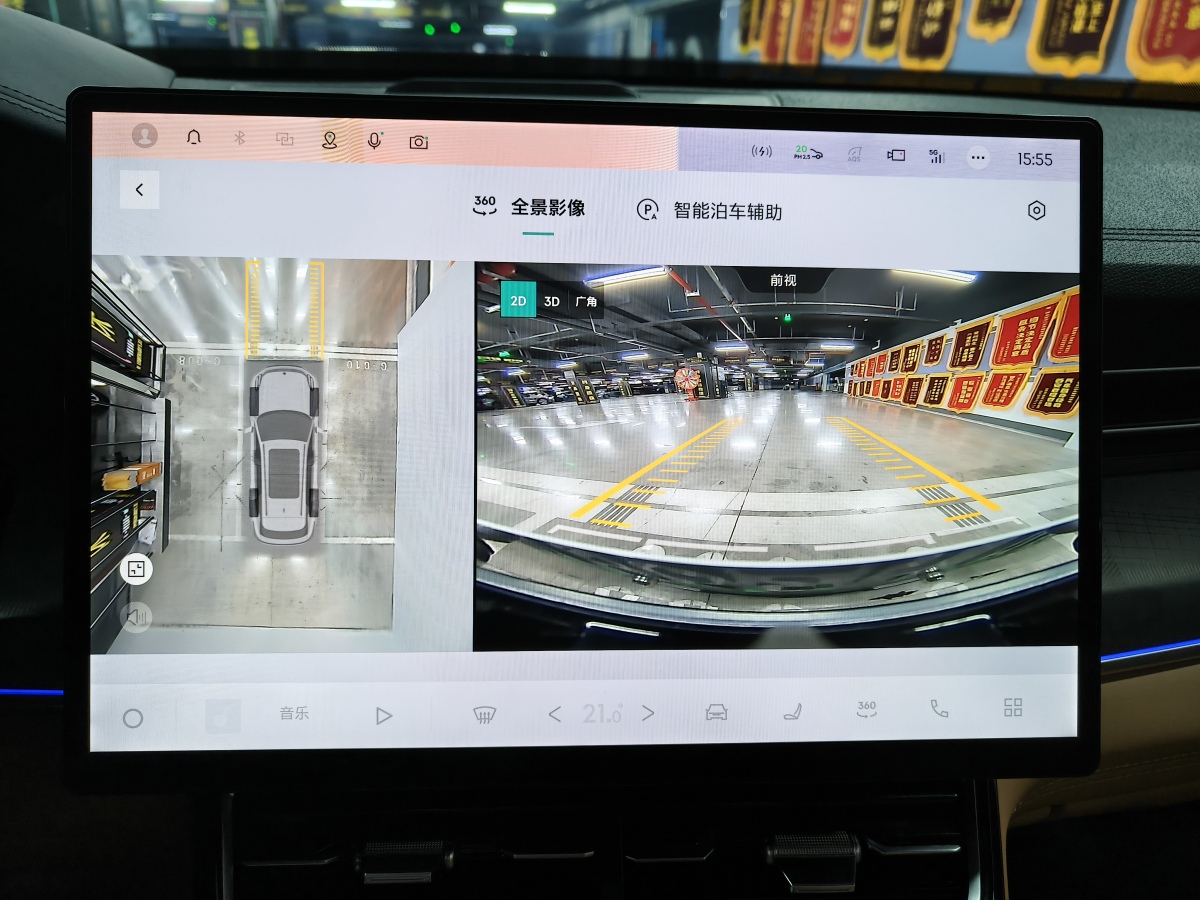Switch to 全景影像 tab
The height and width of the screenshot is (900, 1200).
tap(529, 207)
